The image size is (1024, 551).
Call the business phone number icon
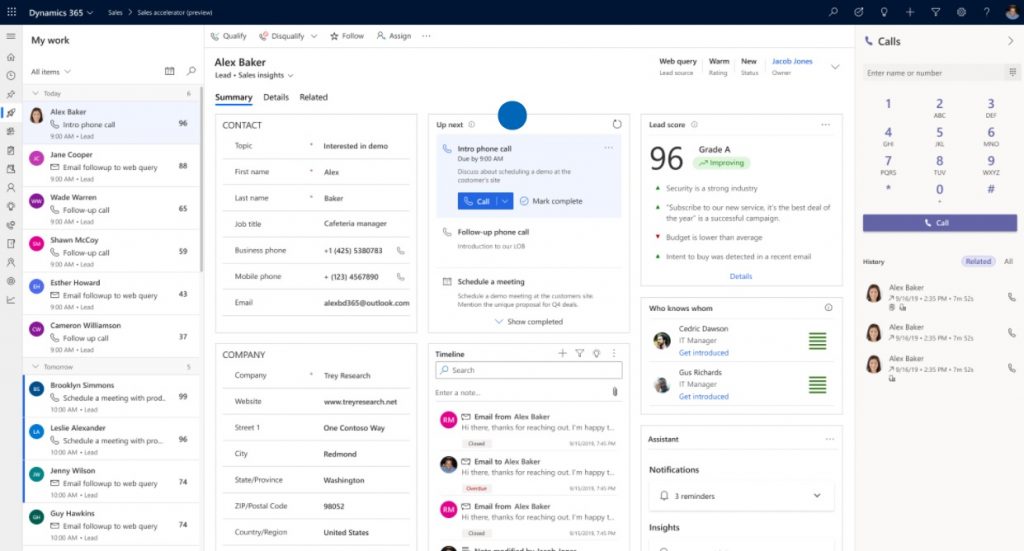[x=400, y=251]
